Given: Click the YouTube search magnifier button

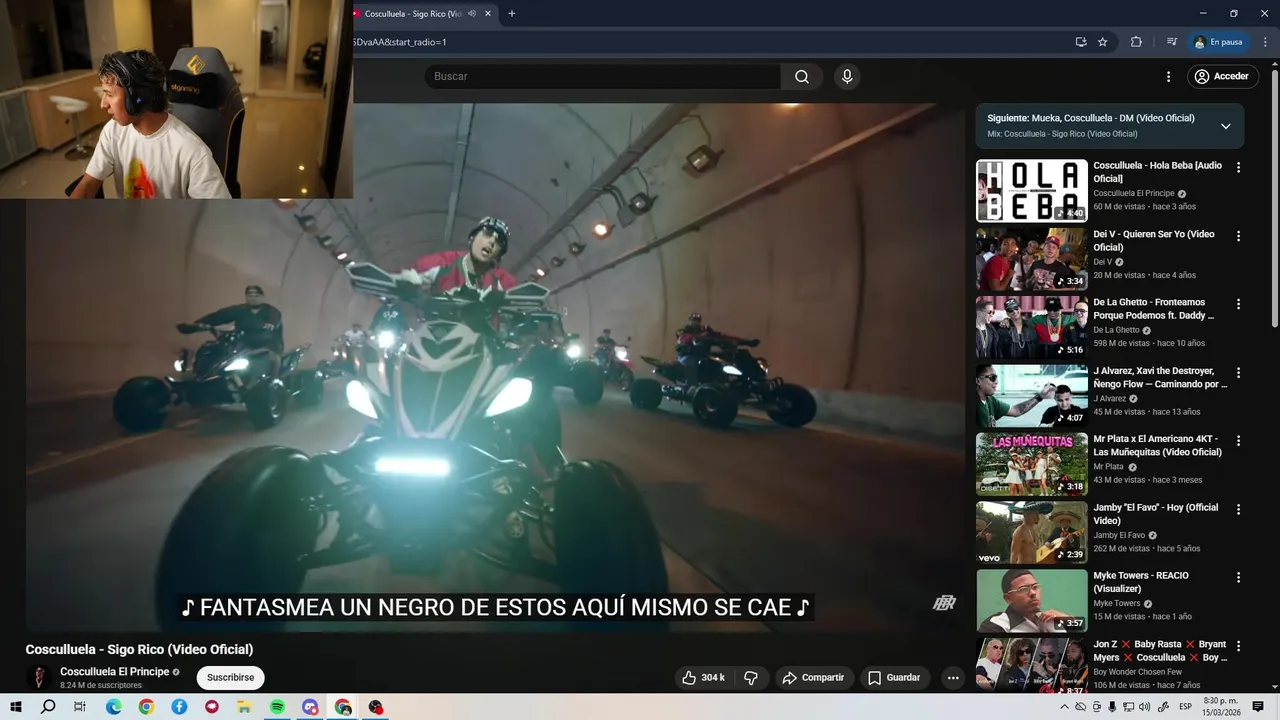Looking at the screenshot, I should (802, 77).
